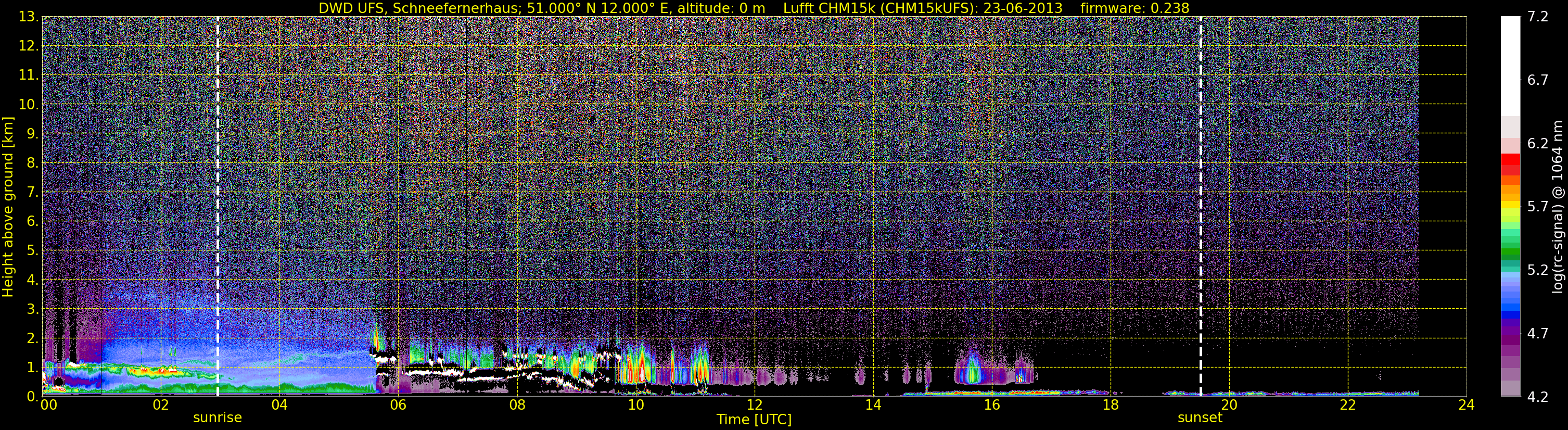This screenshot has width=1568, height=430.
Task: Click the plot title naming DWD UFS Schneefernerhaus
Action: [754, 8]
